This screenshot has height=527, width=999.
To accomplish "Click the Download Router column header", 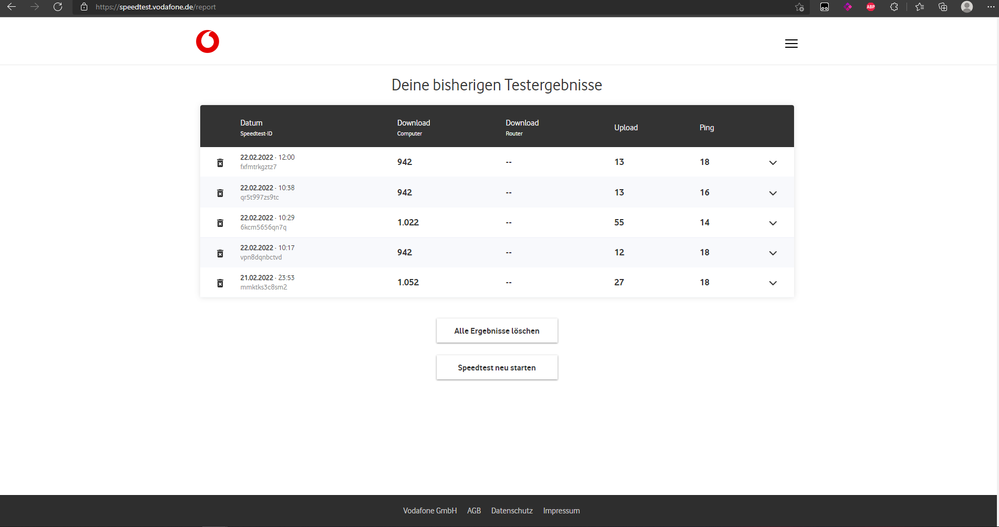I will coord(522,127).
